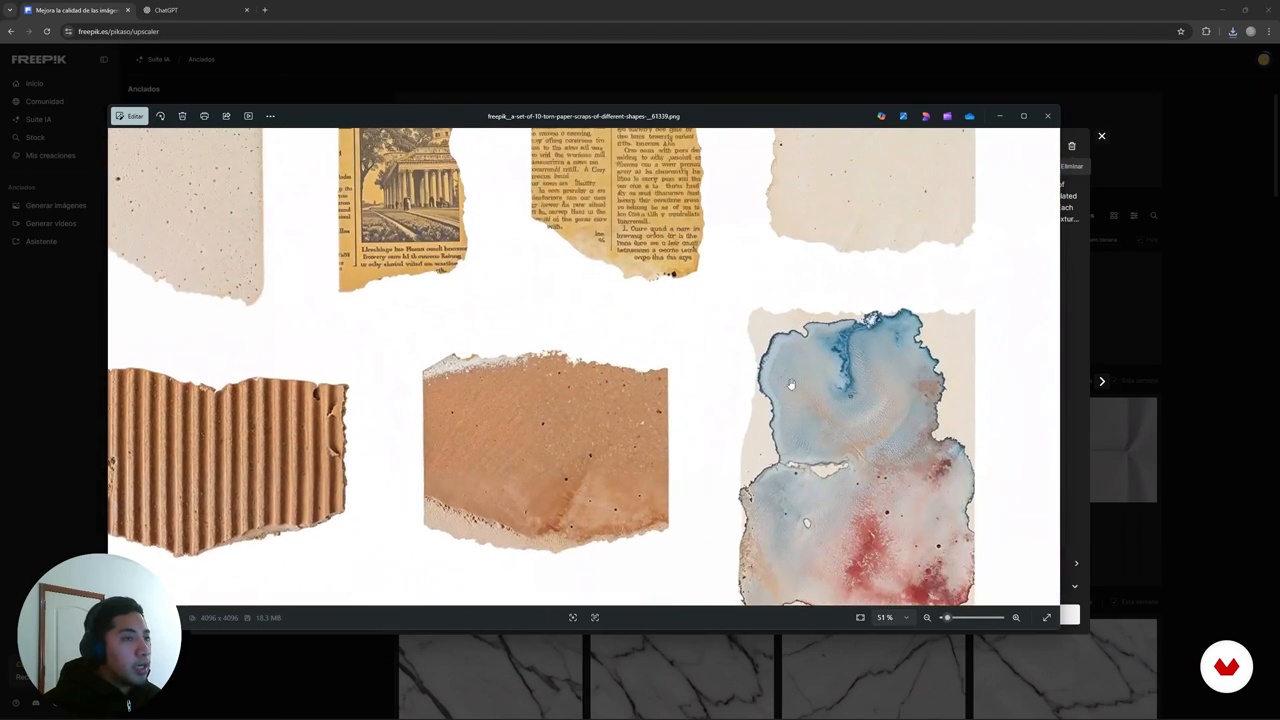This screenshot has height=720, width=1280.
Task: Click the Eliminar trash icon in the Freepik panel
Action: [1072, 146]
